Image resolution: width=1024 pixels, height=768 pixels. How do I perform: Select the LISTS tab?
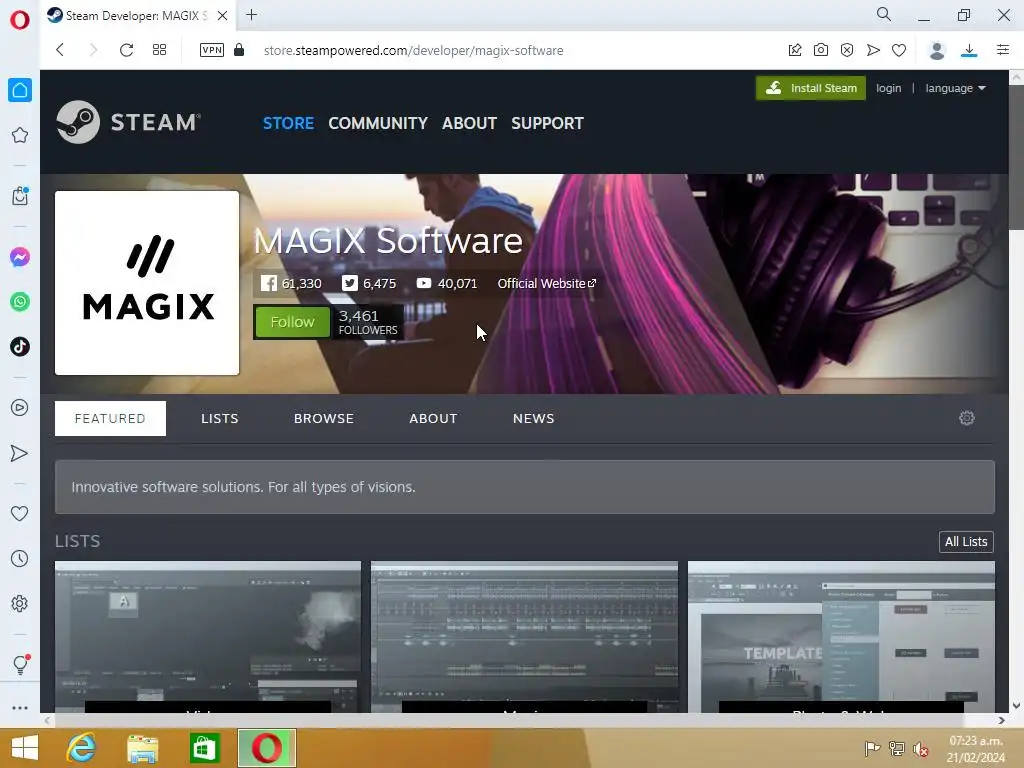219,419
